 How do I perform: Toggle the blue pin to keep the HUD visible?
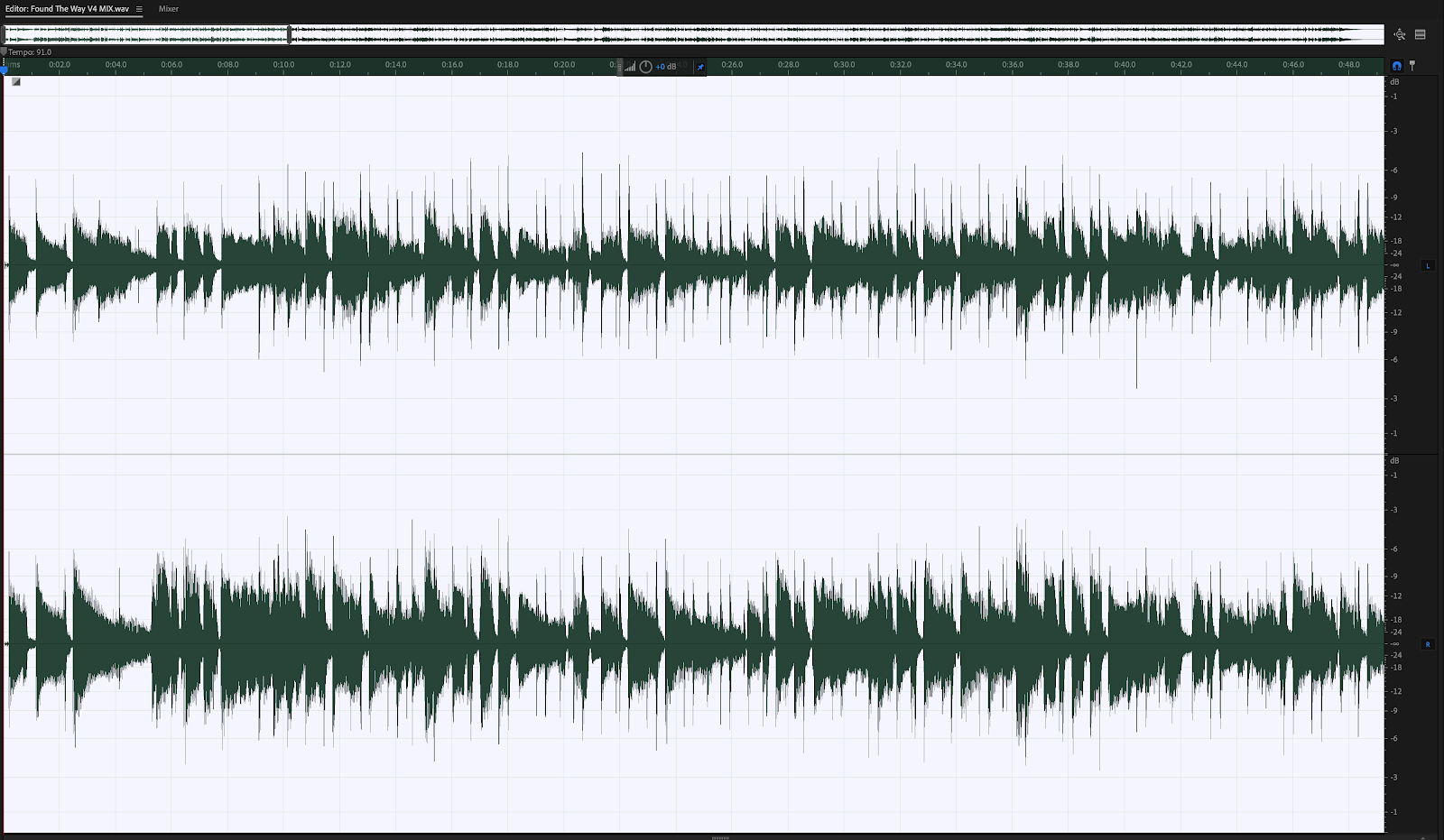[701, 66]
